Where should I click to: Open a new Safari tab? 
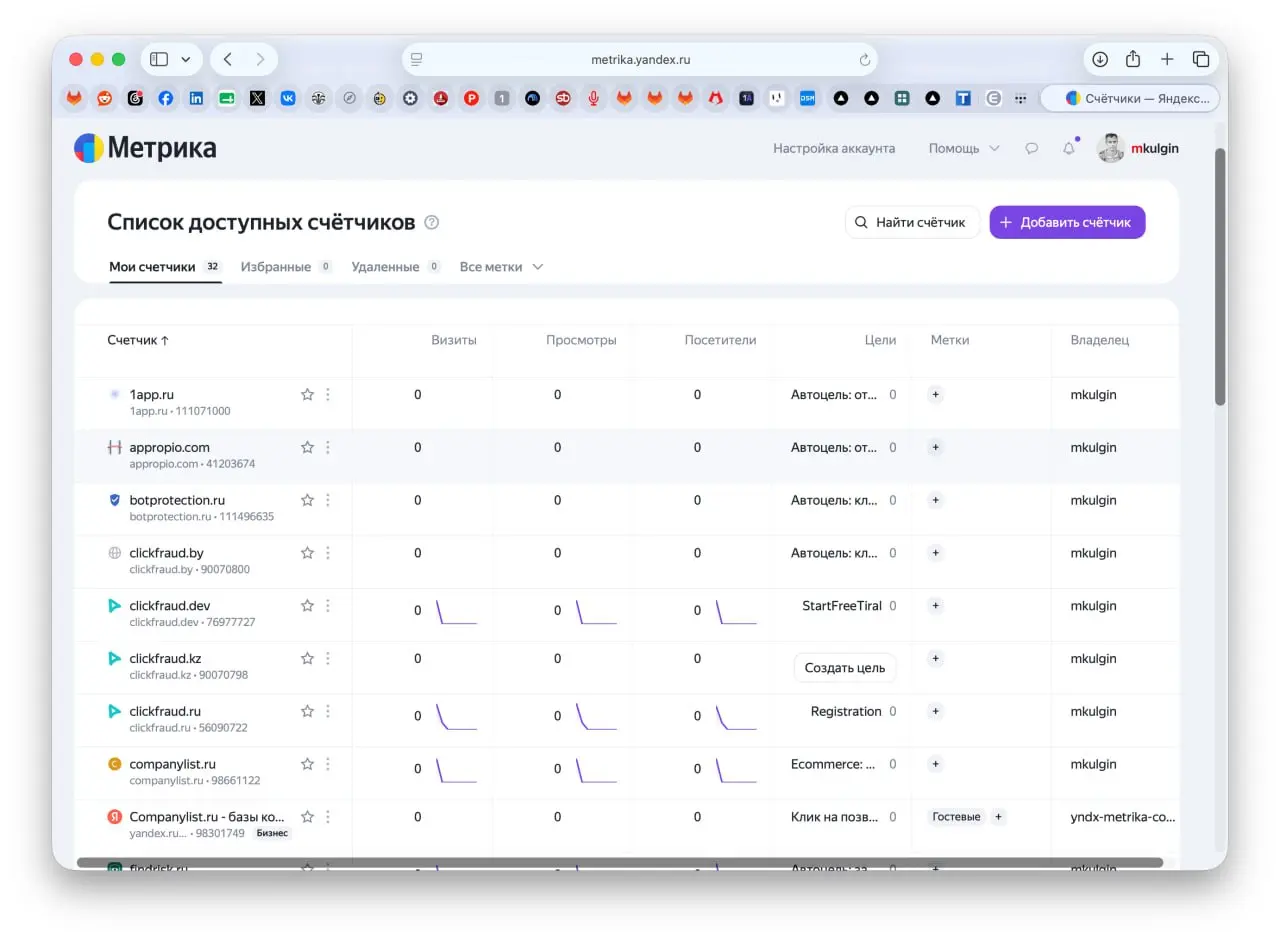tap(1167, 59)
